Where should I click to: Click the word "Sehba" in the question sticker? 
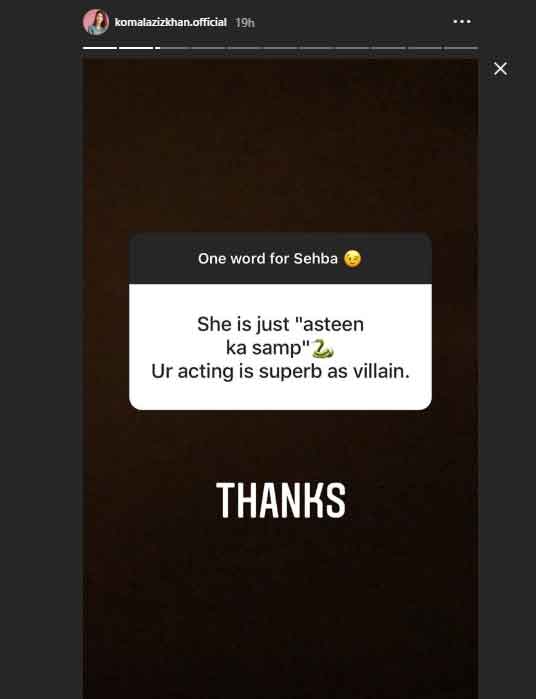click(x=316, y=259)
